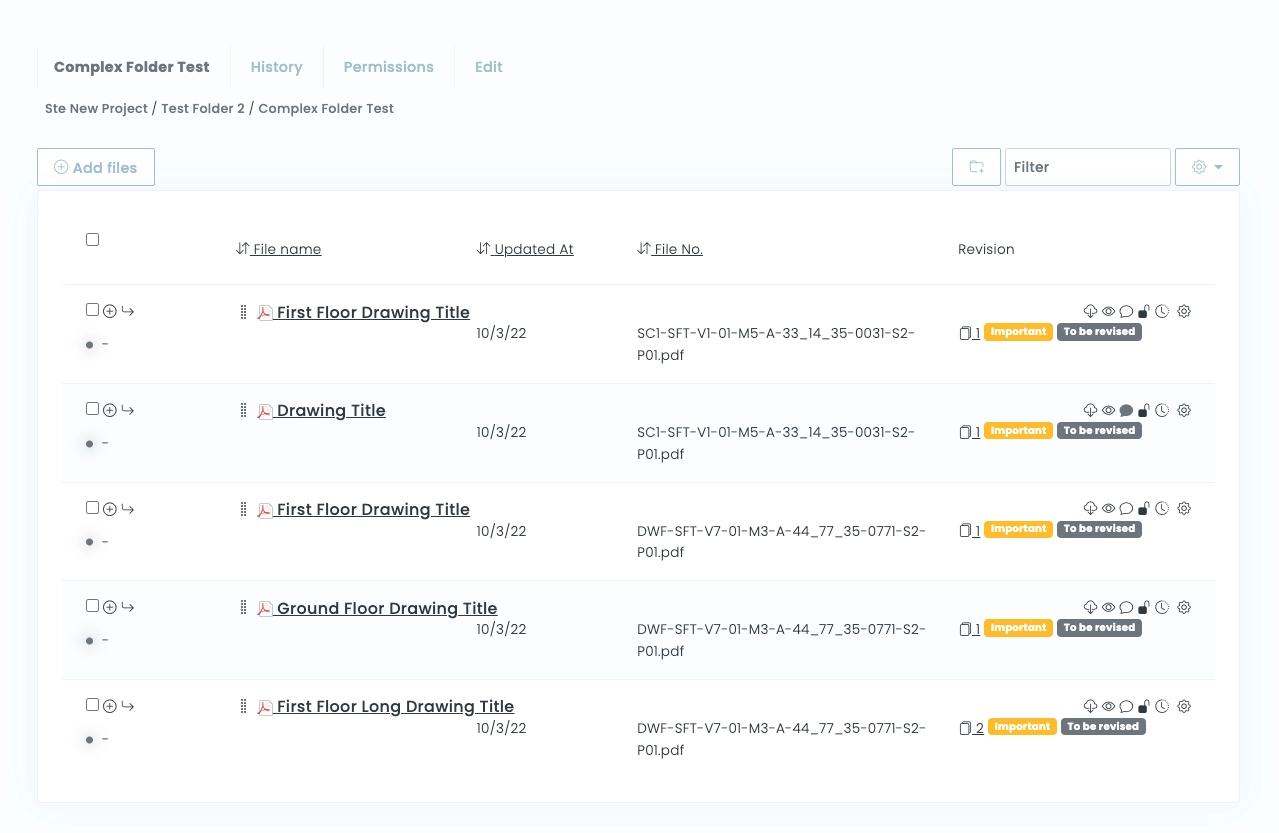Toggle eye icon in the row named only Drawing Title
The width and height of the screenshot is (1279, 833).
[1108, 411]
